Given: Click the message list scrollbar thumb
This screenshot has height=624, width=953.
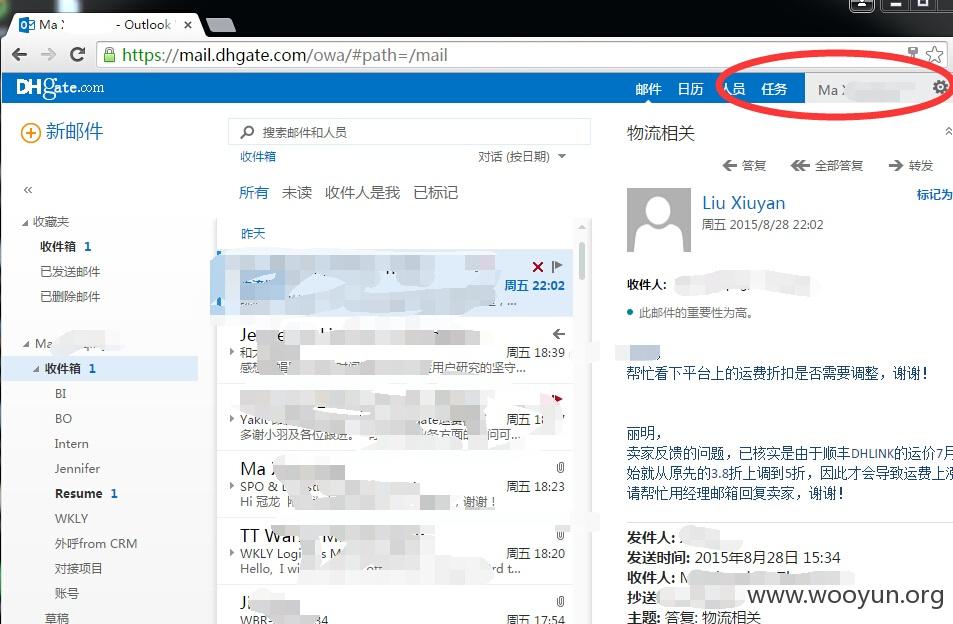Looking at the screenshot, I should tap(582, 261).
